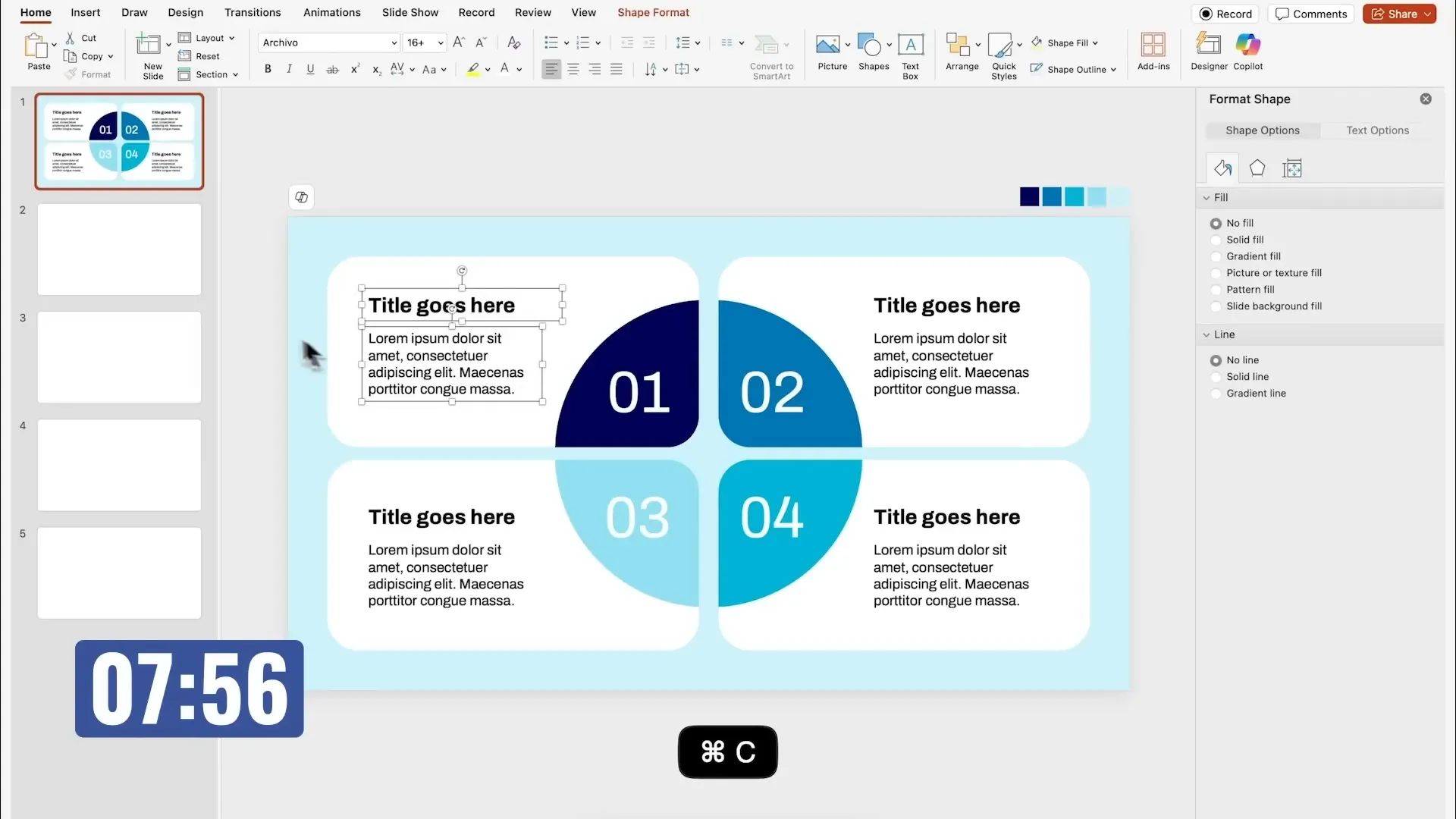Image resolution: width=1456 pixels, height=819 pixels.
Task: Click the Format painter icon
Action: [x=71, y=74]
